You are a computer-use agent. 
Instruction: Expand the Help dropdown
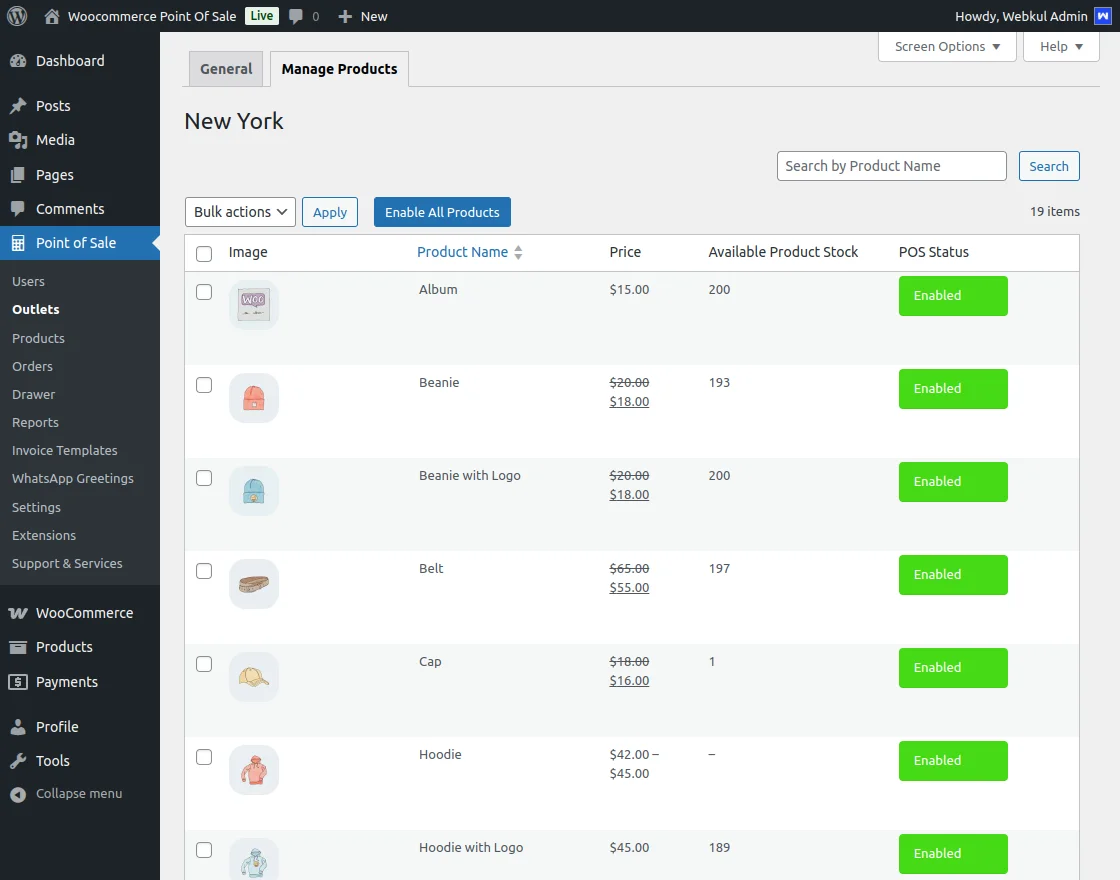point(1061,47)
